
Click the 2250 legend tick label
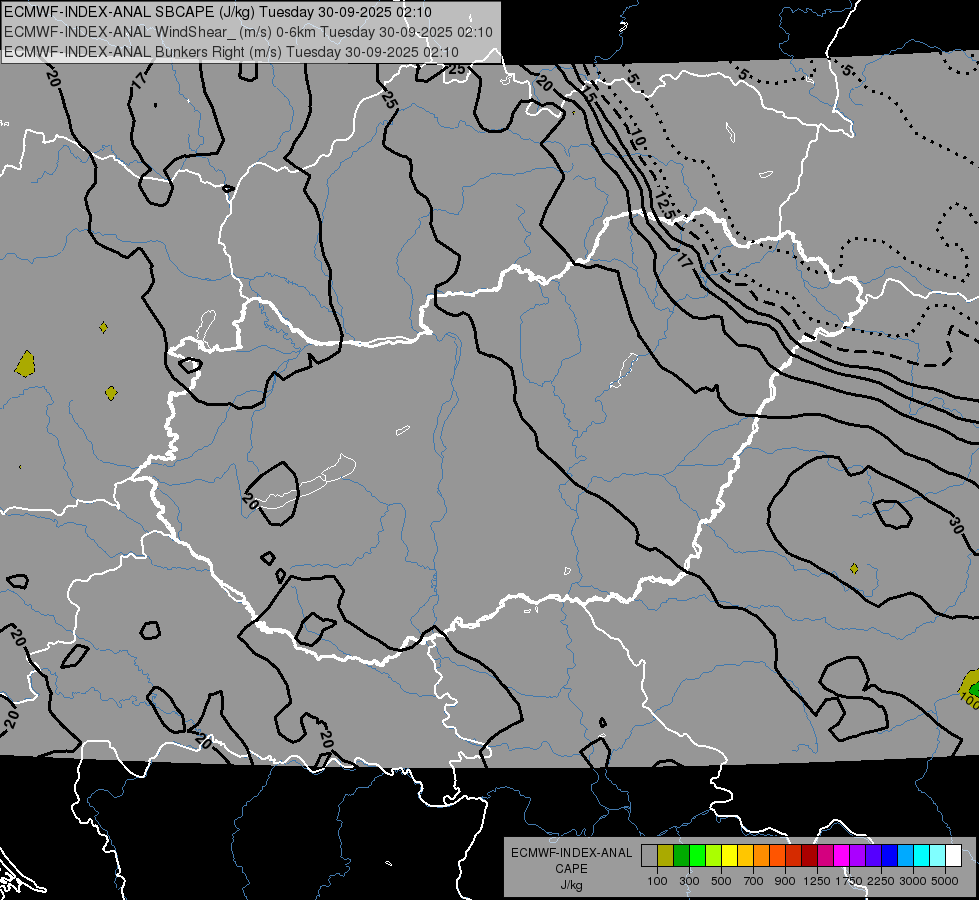click(x=882, y=881)
